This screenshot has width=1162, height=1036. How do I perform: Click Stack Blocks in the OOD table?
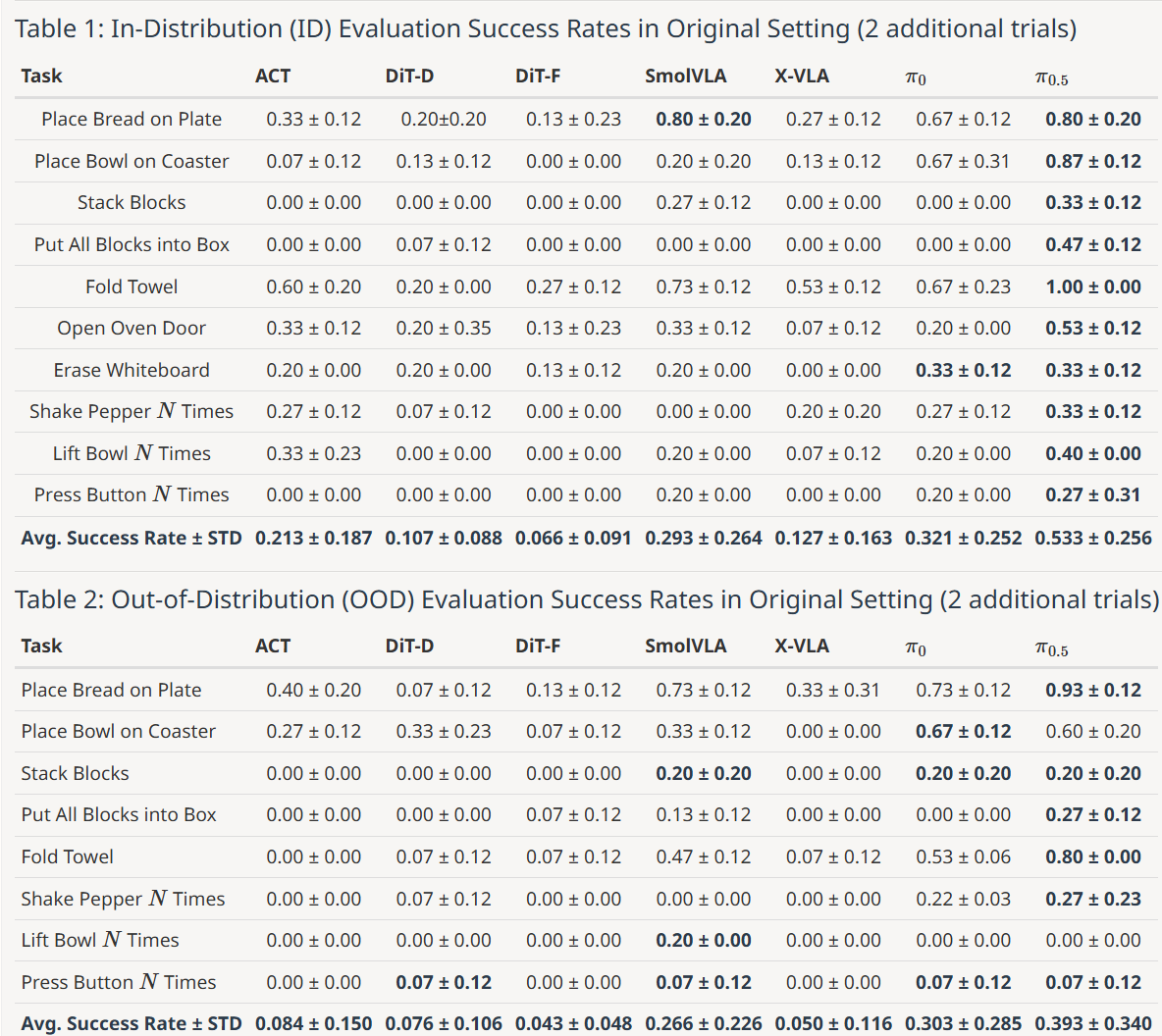pyautogui.click(x=75, y=774)
